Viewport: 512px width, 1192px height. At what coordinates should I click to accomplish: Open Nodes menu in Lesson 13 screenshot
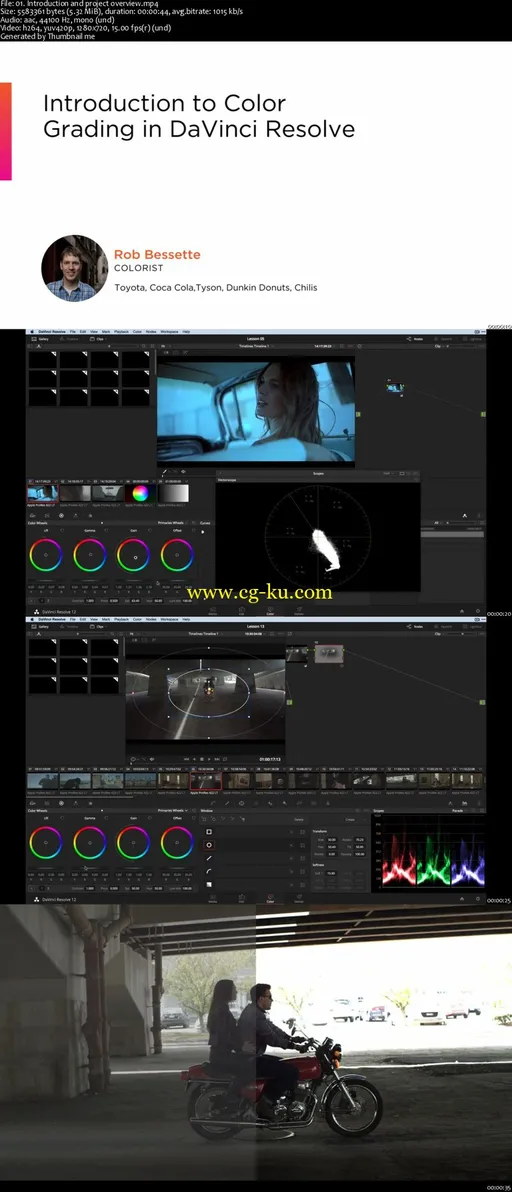tap(151, 619)
